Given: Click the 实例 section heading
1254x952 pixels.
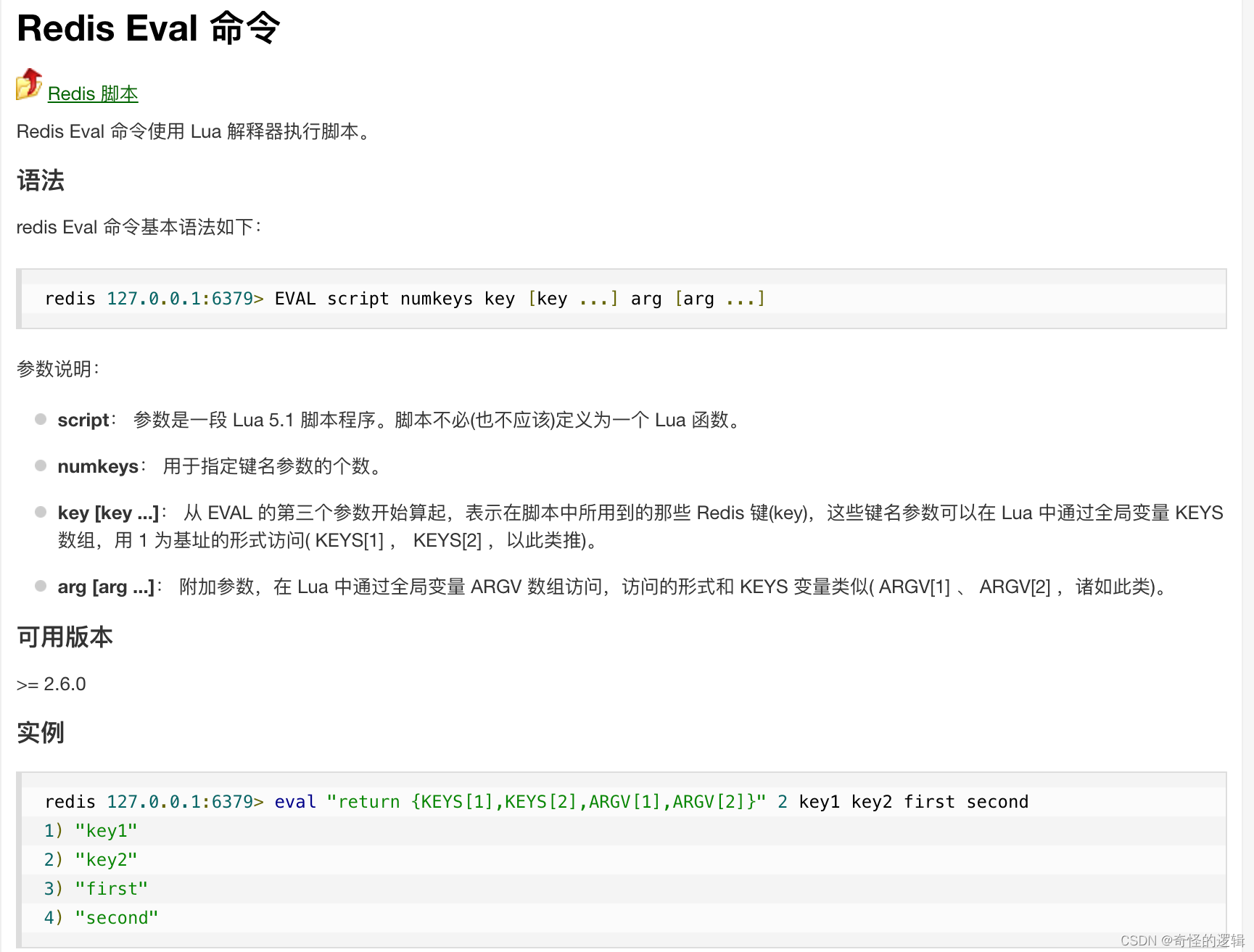Looking at the screenshot, I should 41,732.
